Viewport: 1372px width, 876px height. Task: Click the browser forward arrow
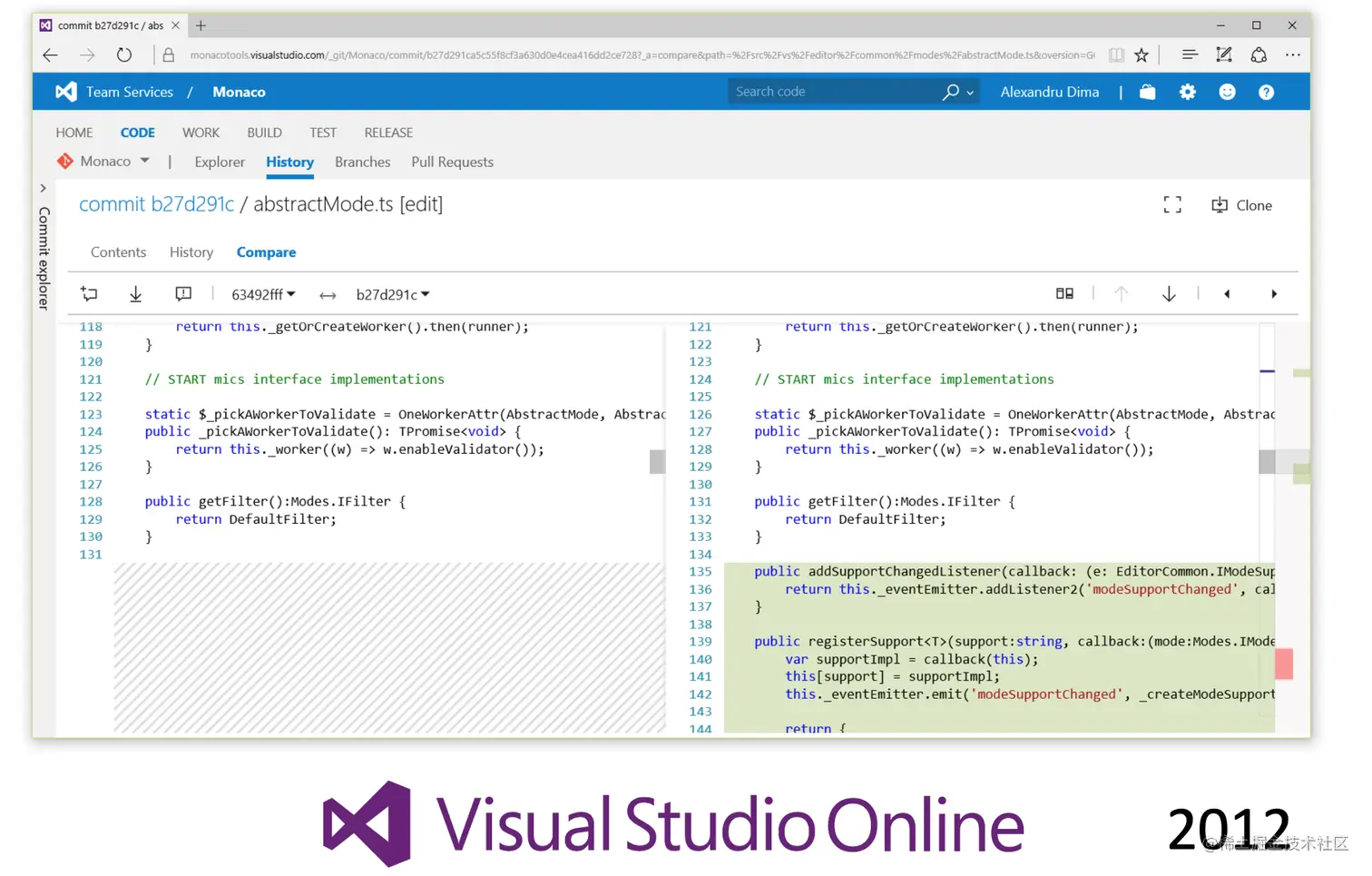[87, 55]
